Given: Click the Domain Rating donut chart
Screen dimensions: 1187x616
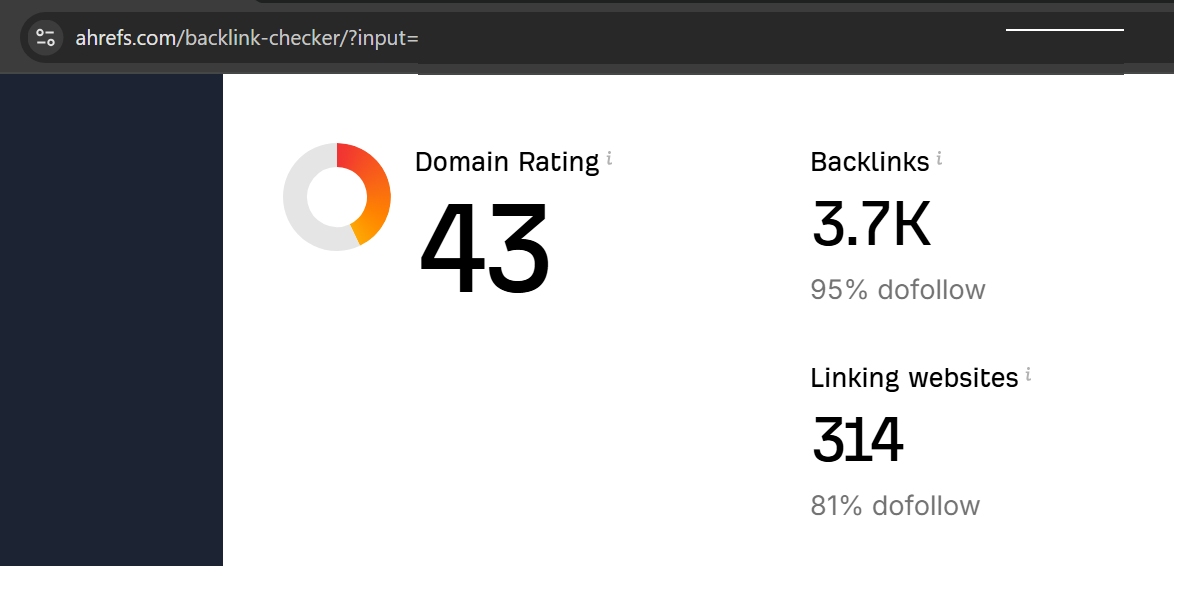Looking at the screenshot, I should [337, 197].
